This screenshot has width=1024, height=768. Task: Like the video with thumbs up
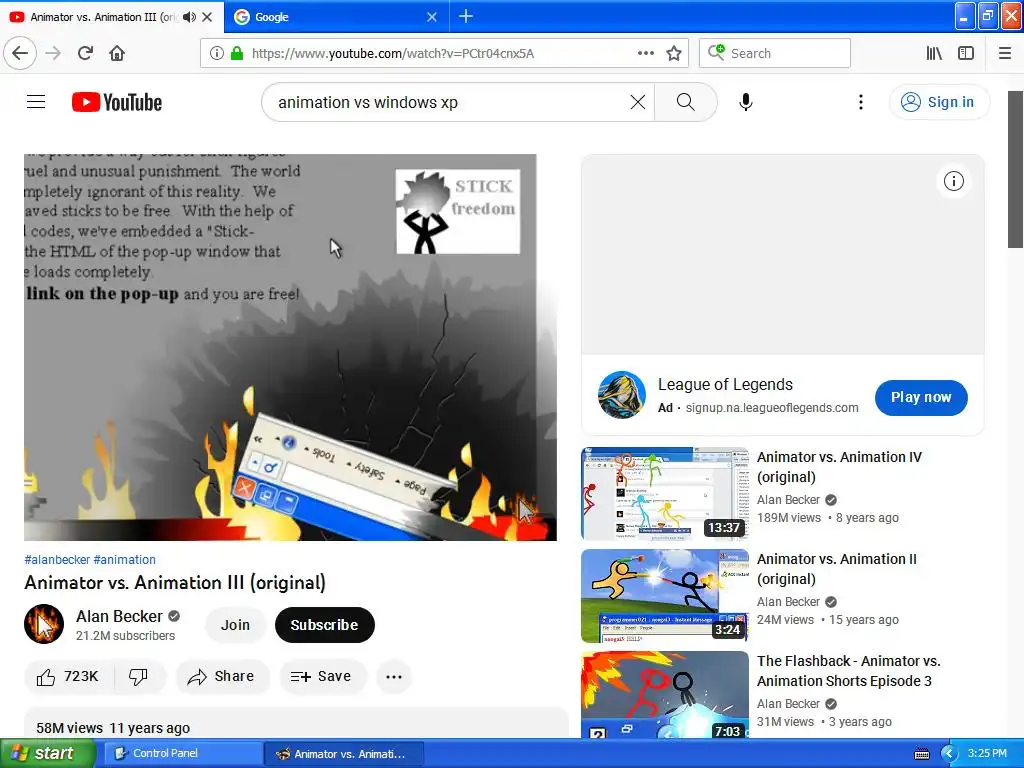[x=68, y=677]
